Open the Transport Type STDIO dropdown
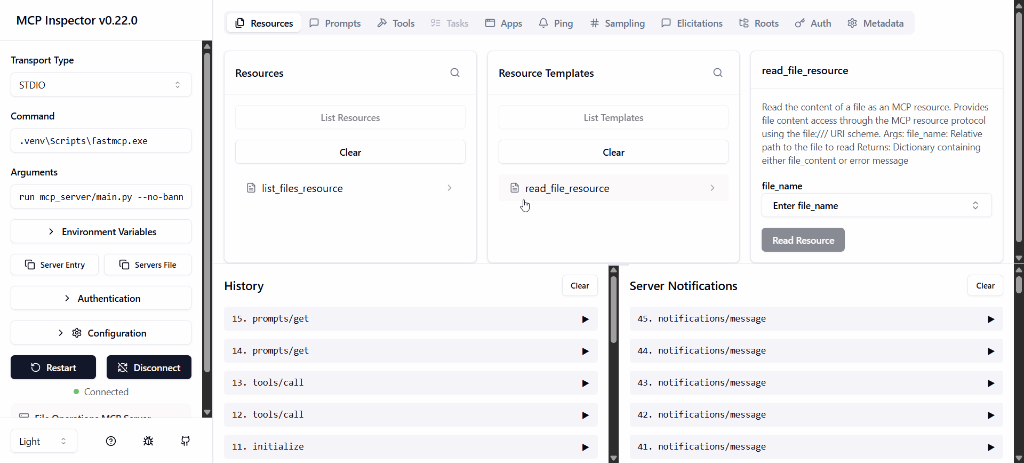Screen dimensions: 1024x463 click(x=101, y=85)
